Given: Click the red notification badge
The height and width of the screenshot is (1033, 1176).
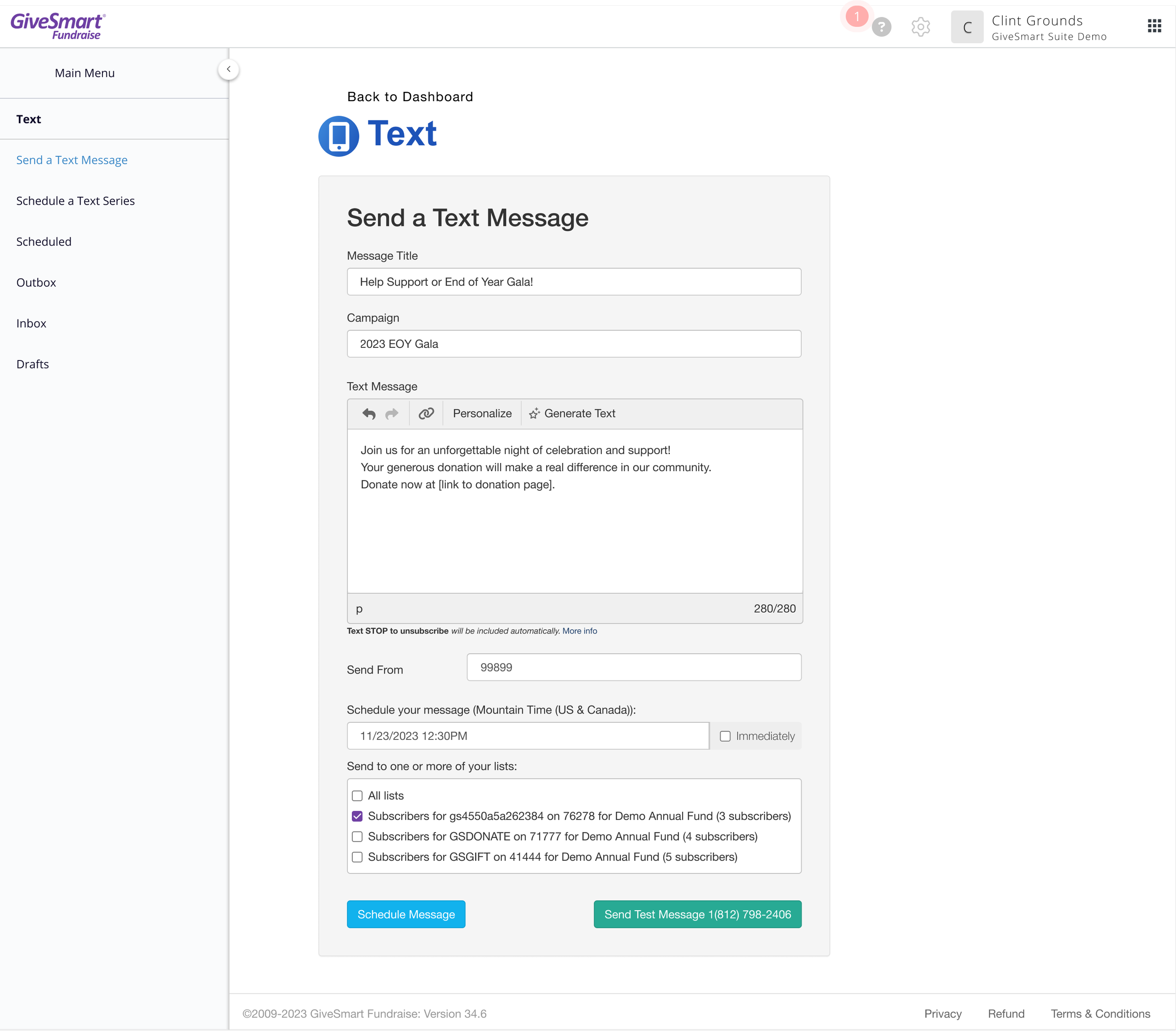Looking at the screenshot, I should [857, 16].
